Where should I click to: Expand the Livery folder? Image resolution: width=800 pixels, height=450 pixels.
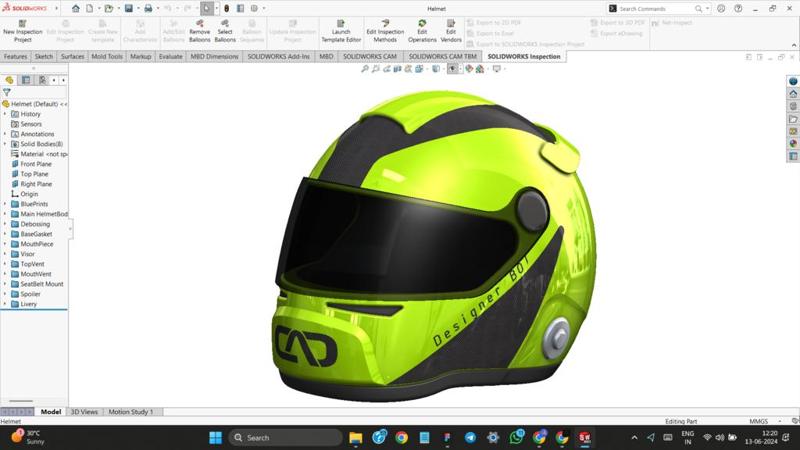(5, 304)
